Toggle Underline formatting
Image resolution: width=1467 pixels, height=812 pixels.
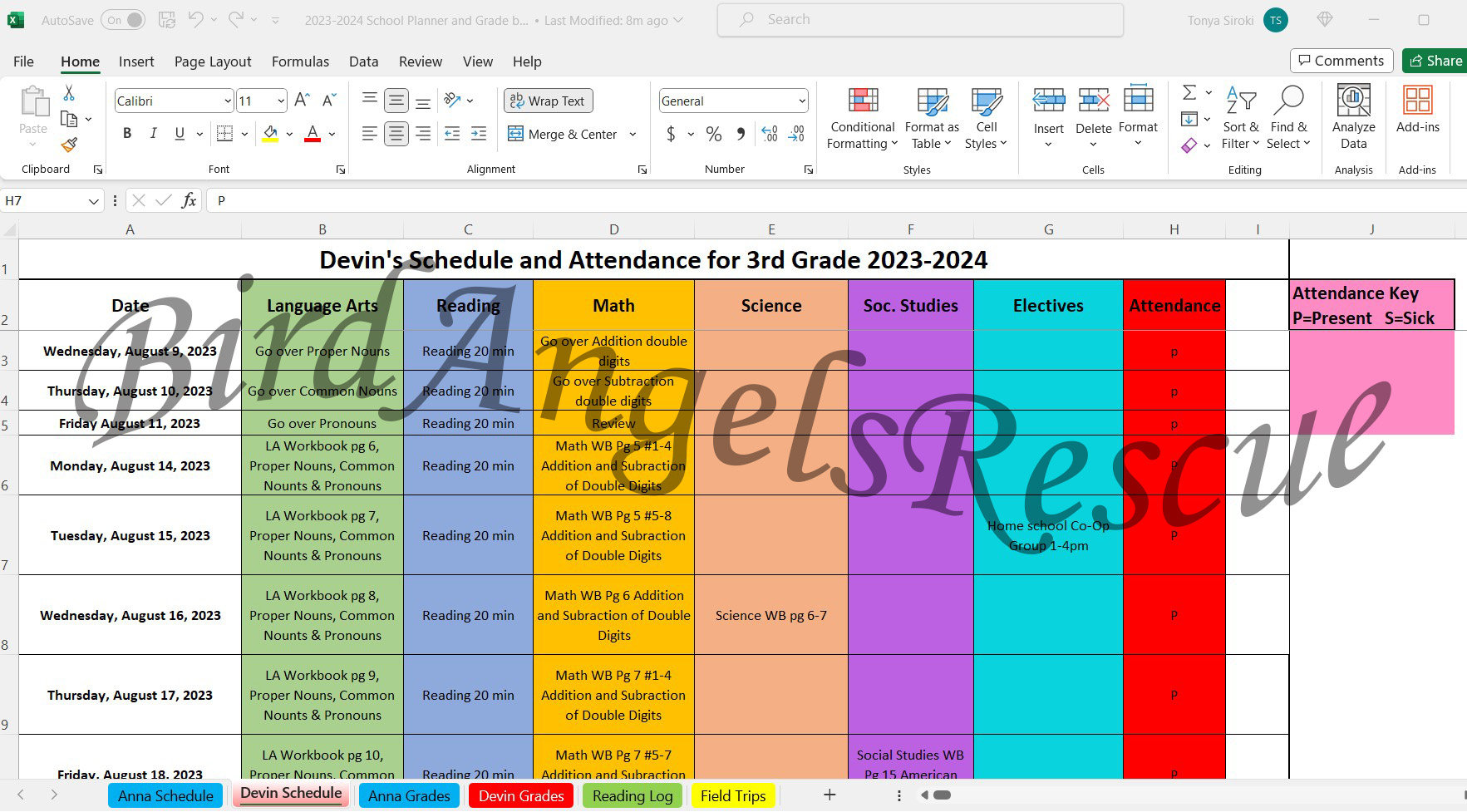coord(180,133)
